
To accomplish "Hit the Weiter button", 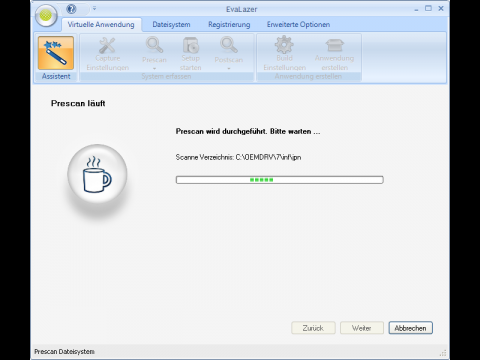I will pos(362,328).
